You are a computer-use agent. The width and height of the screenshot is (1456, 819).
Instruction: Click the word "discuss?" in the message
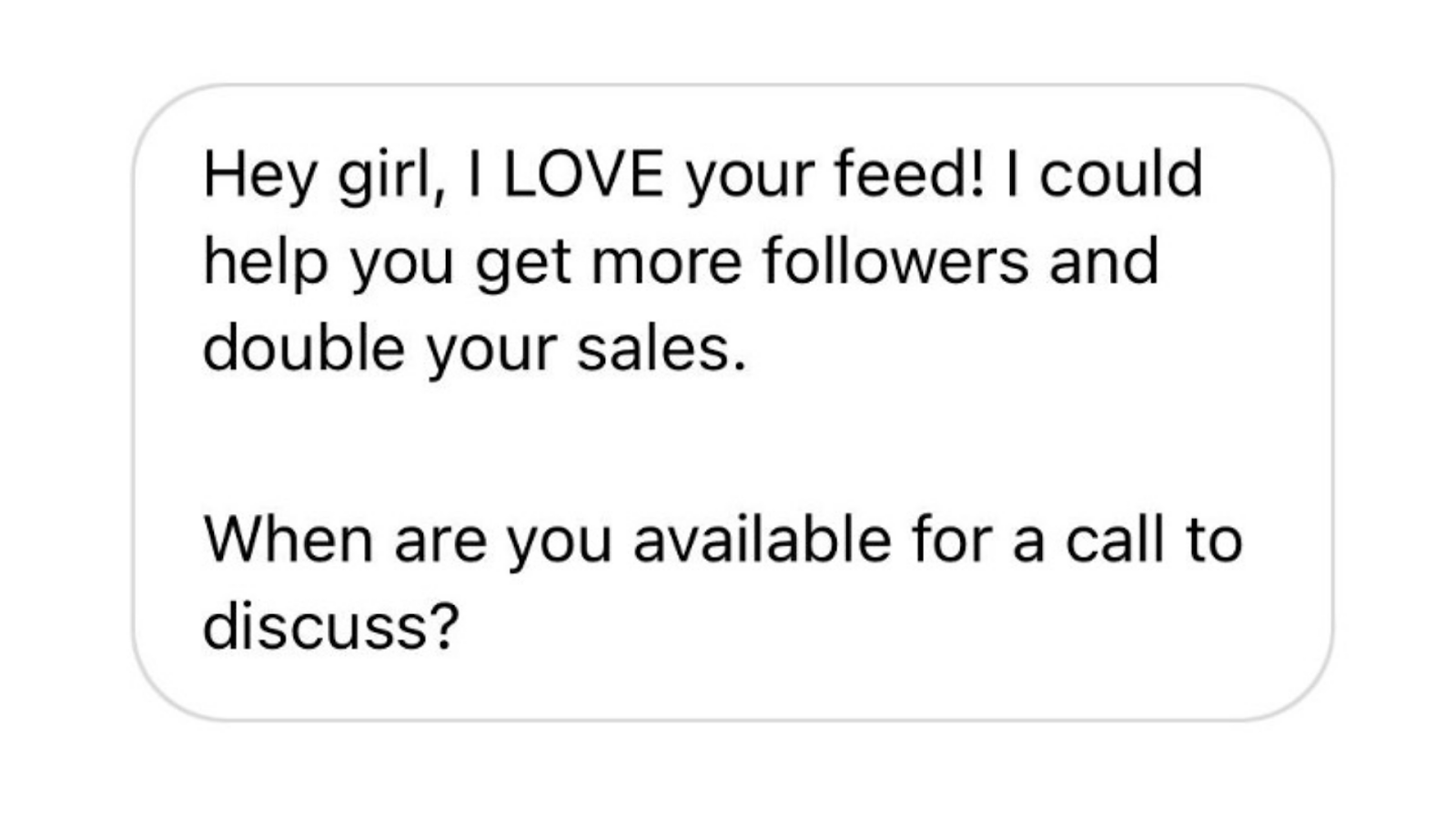point(330,626)
